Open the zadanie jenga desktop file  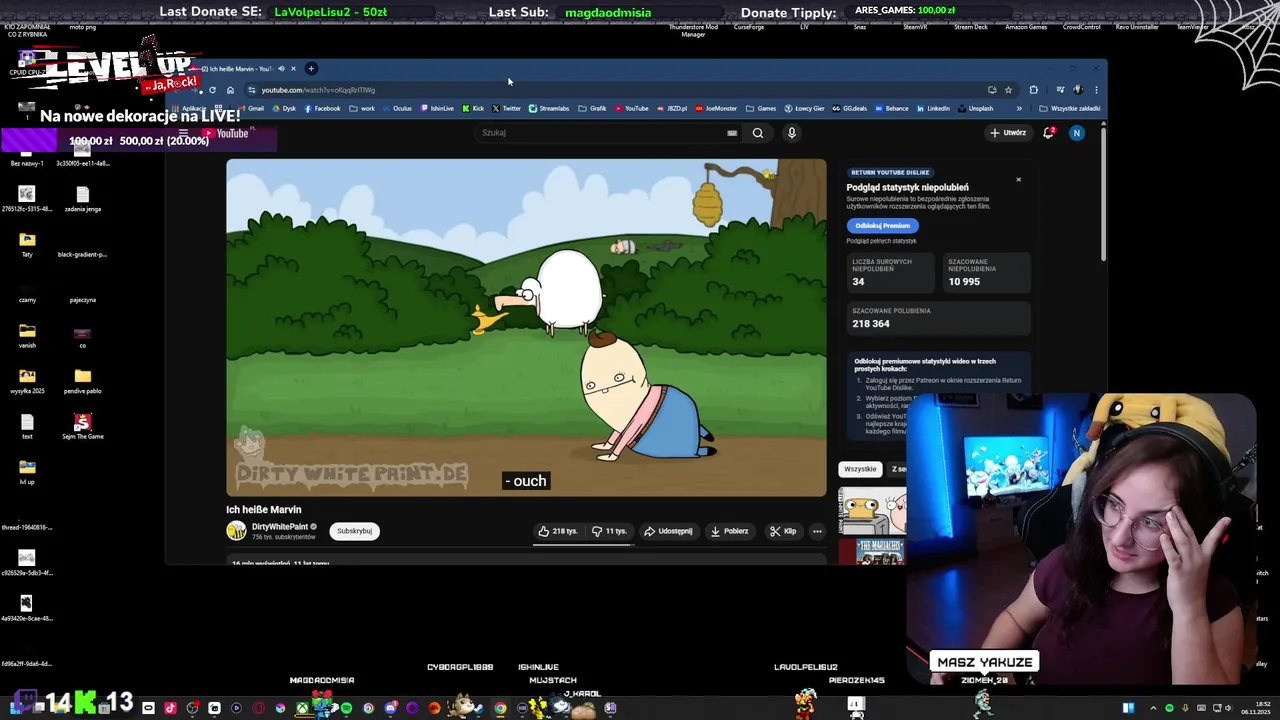pos(82,198)
